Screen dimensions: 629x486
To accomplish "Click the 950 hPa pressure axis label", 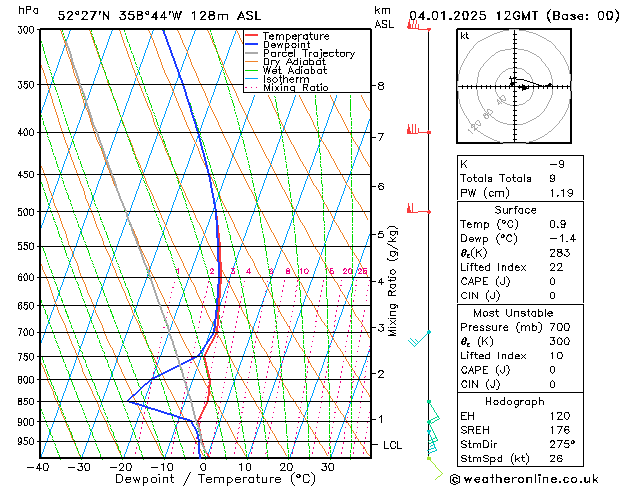I will (x=28, y=441).
